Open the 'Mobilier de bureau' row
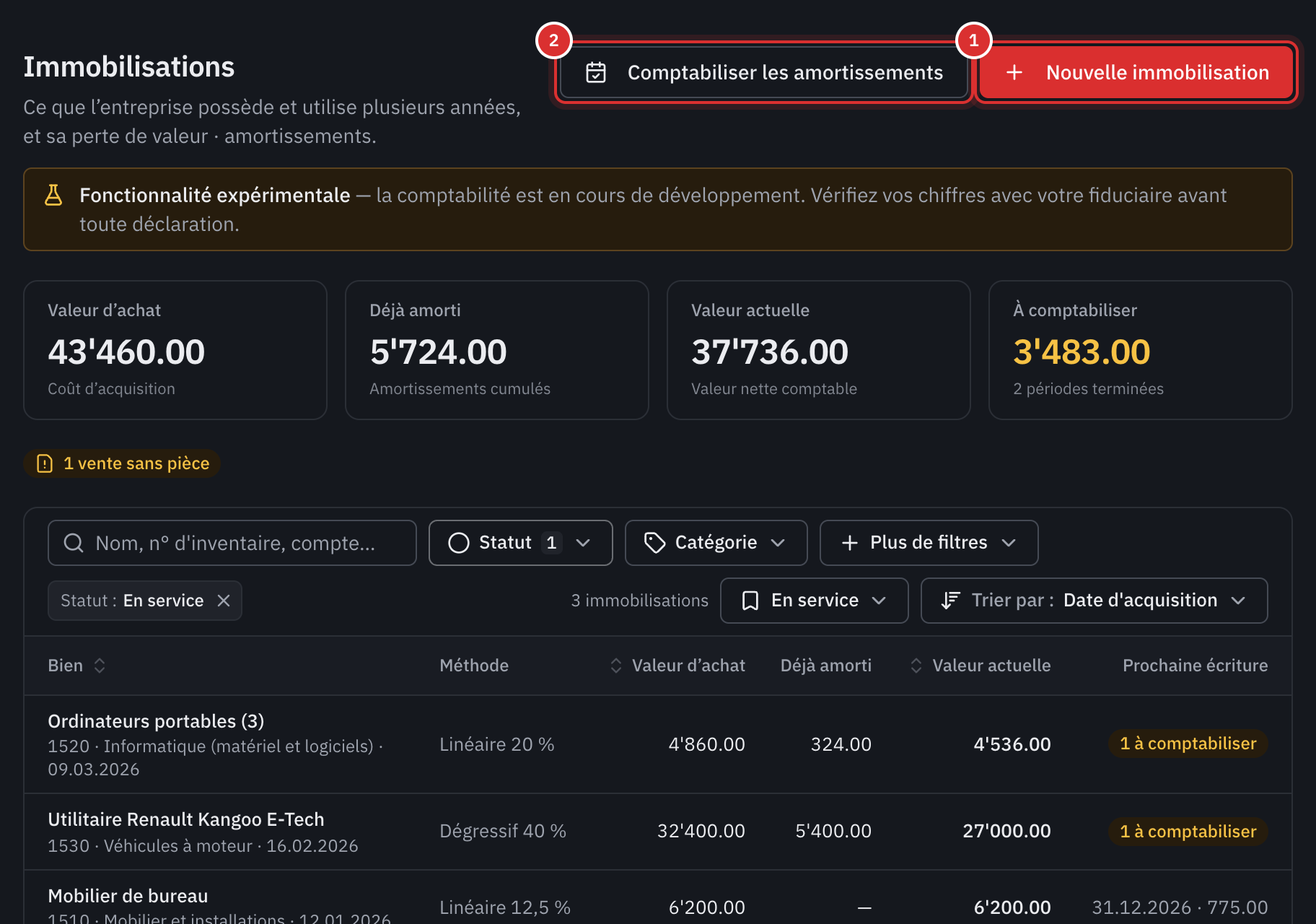Screen dimensions: 1316x924 pyautogui.click(x=658, y=898)
